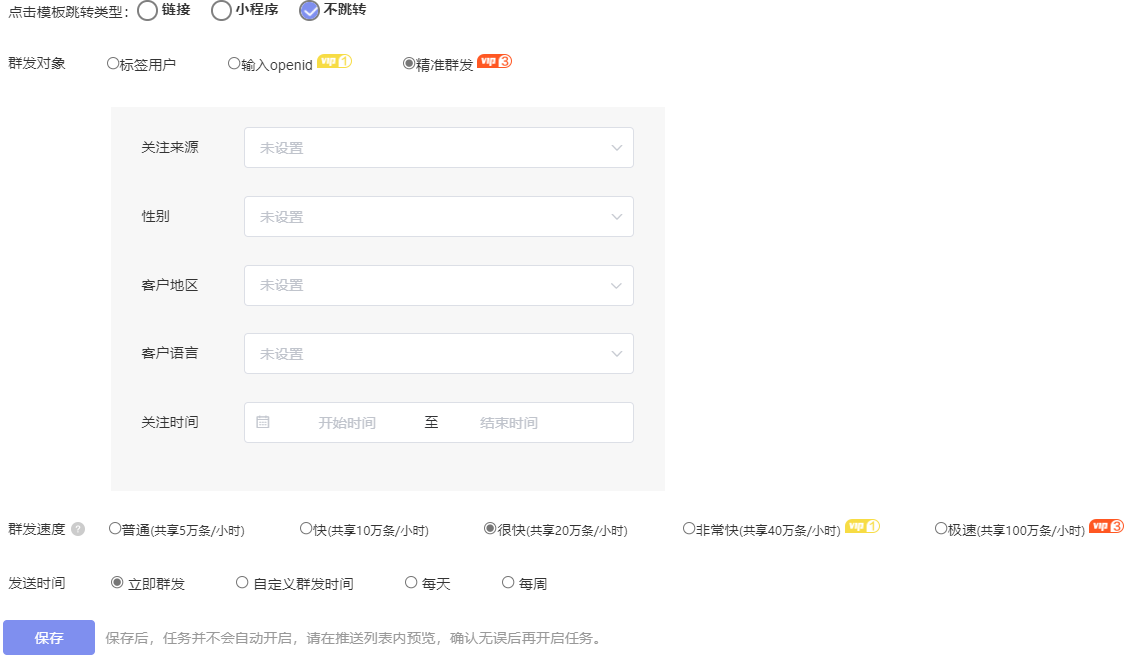Click the VIP3 badge next to 精准群发
Screen dimensions: 1130x663
(x=496, y=63)
